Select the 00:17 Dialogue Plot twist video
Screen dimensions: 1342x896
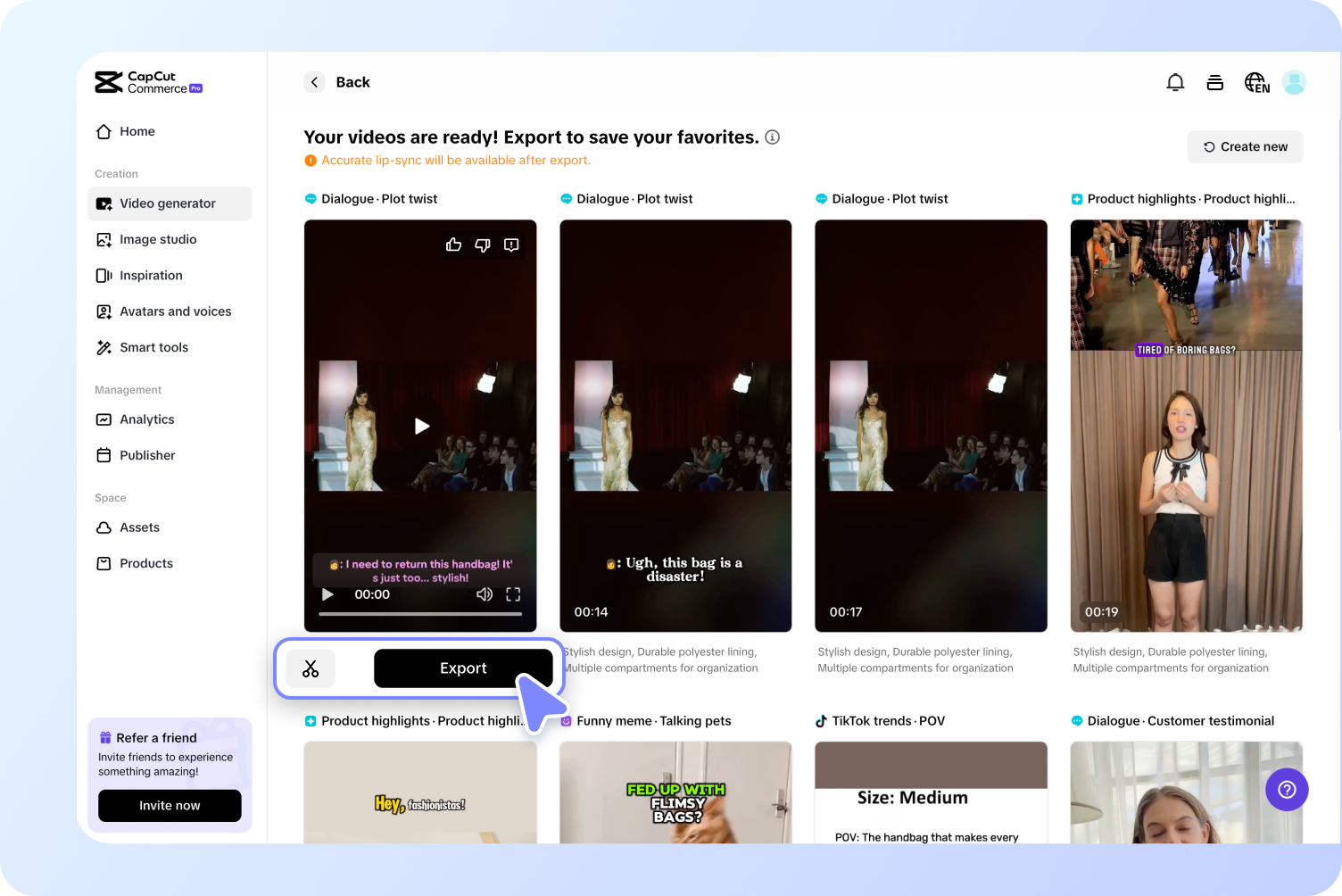pyautogui.click(x=931, y=426)
